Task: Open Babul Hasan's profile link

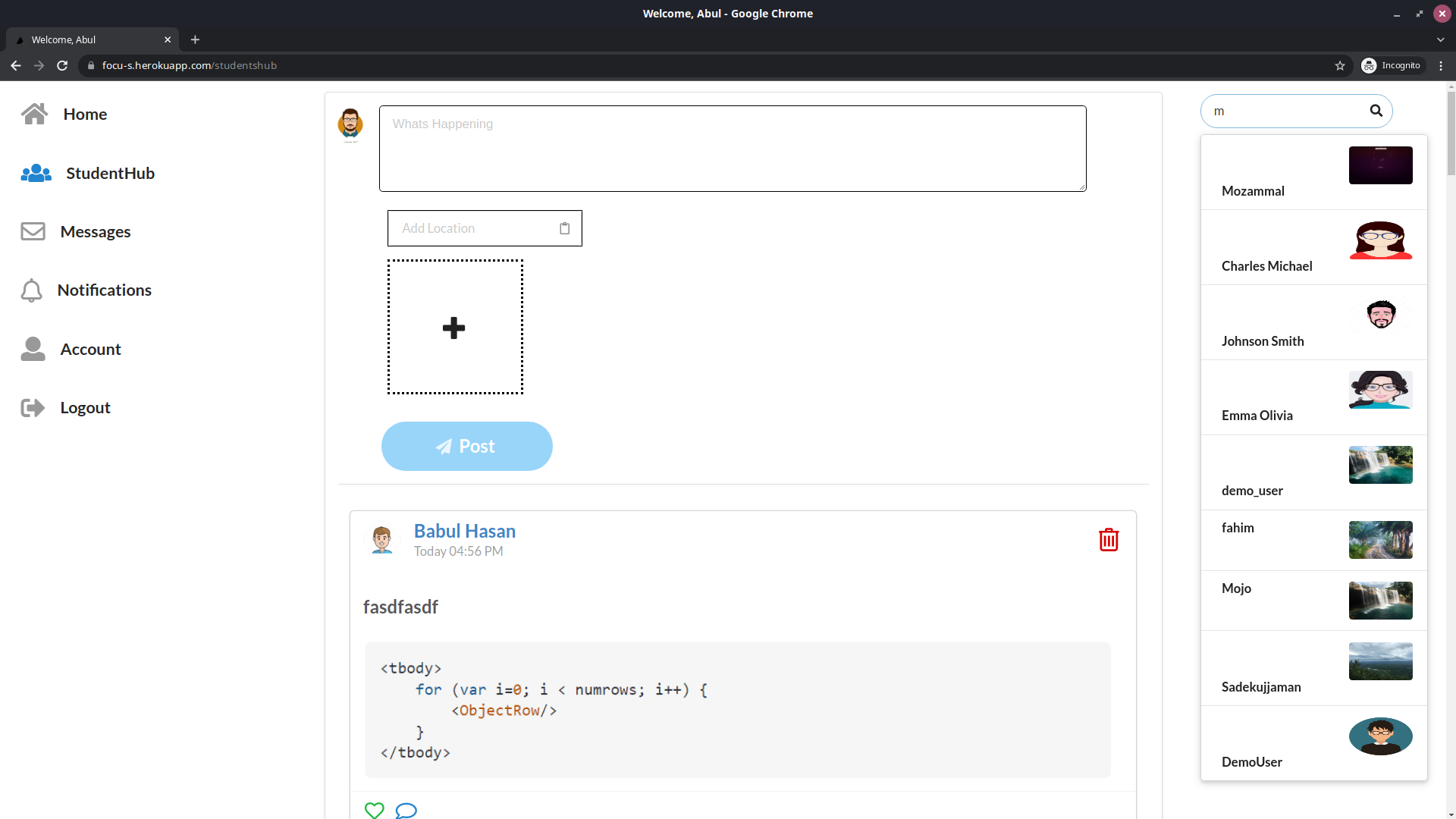Action: coord(464,531)
